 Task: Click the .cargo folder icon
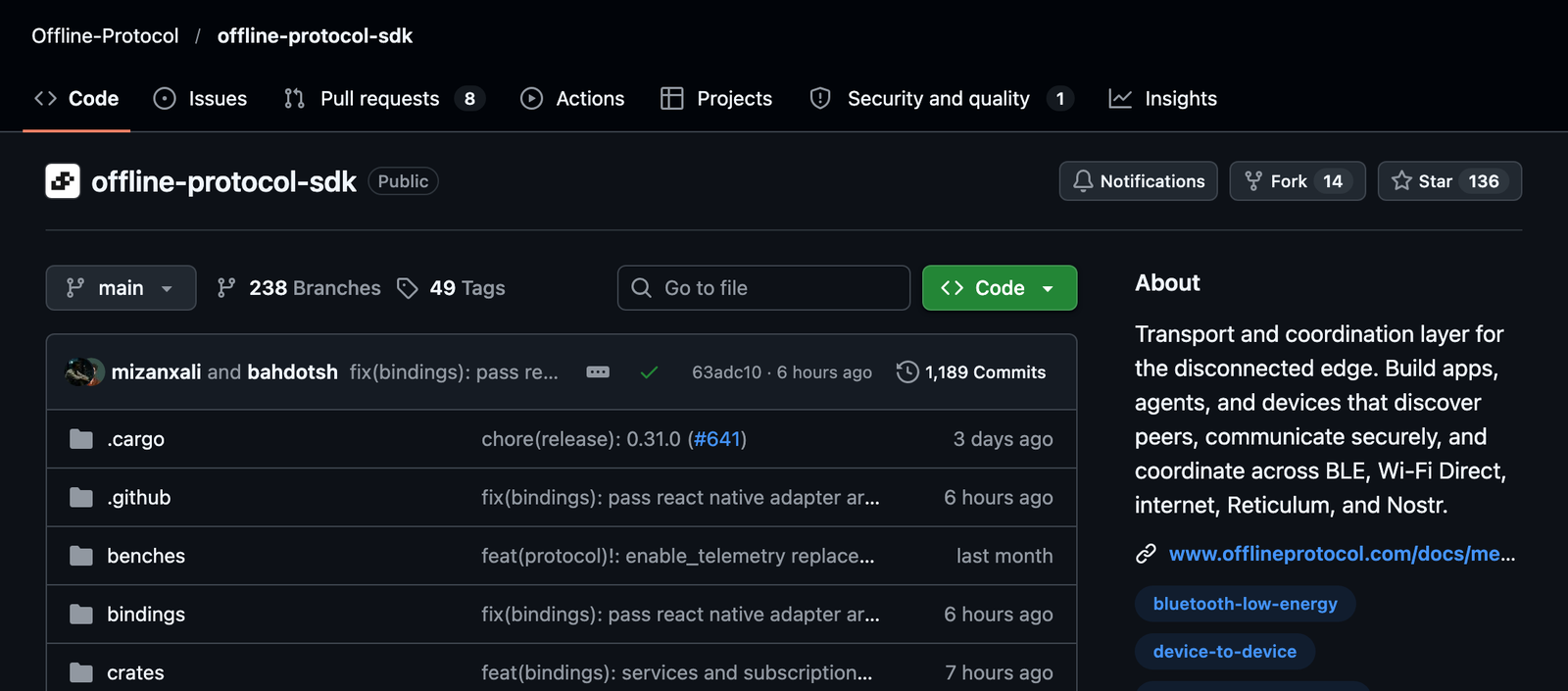tap(81, 439)
